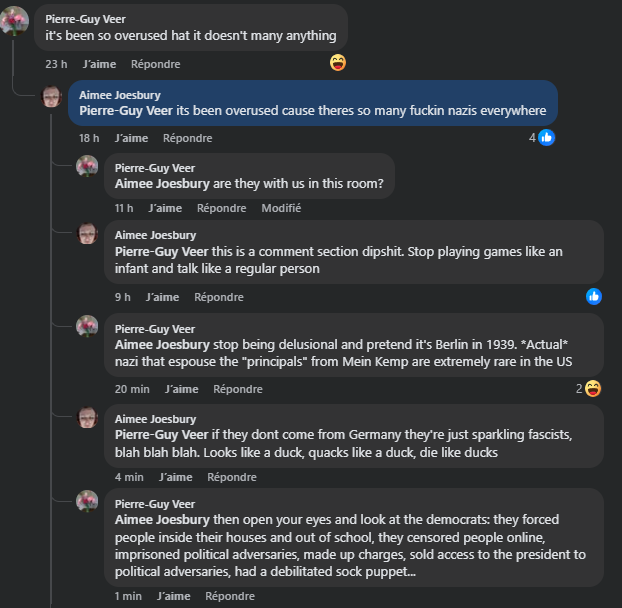Click Pierre-Guy Veer avatar beside room question
This screenshot has height=608, width=622.
(88, 167)
